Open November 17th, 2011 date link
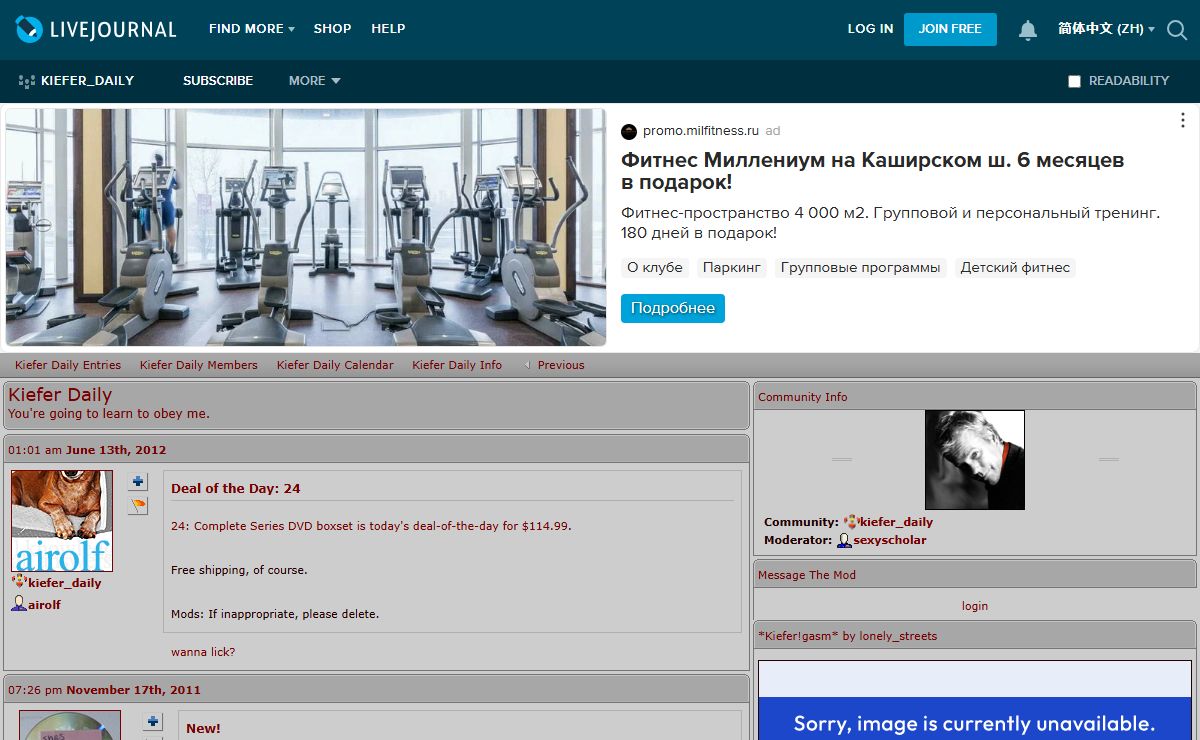The width and height of the screenshot is (1200, 740). point(133,690)
